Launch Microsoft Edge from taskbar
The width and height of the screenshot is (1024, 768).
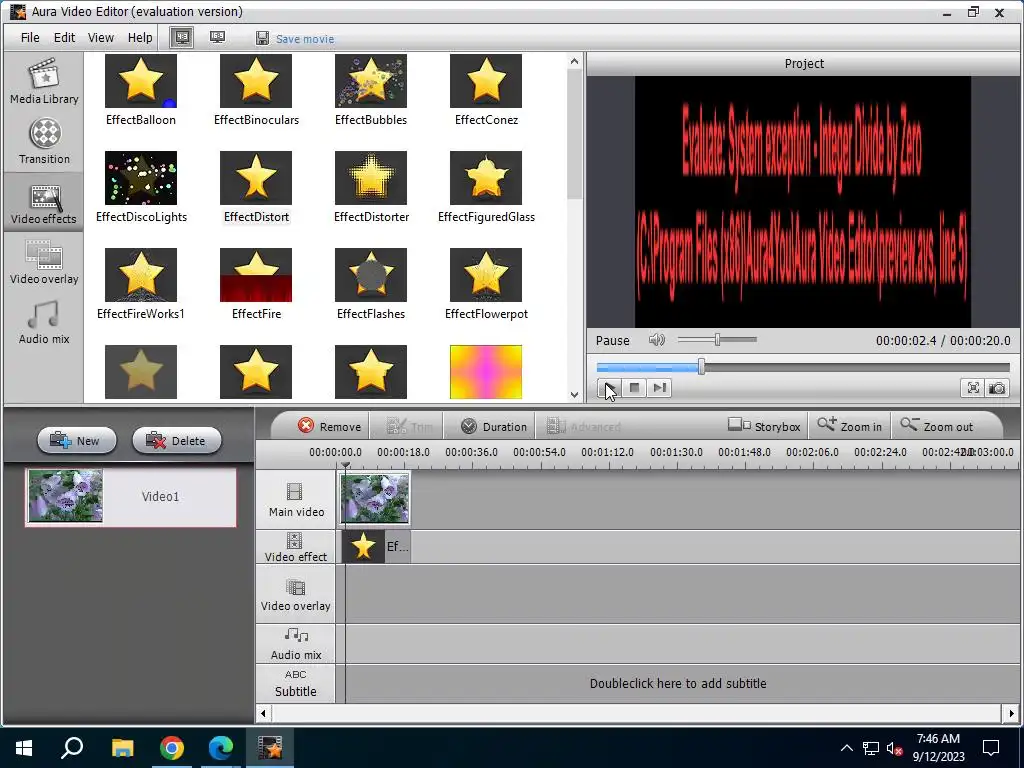221,748
